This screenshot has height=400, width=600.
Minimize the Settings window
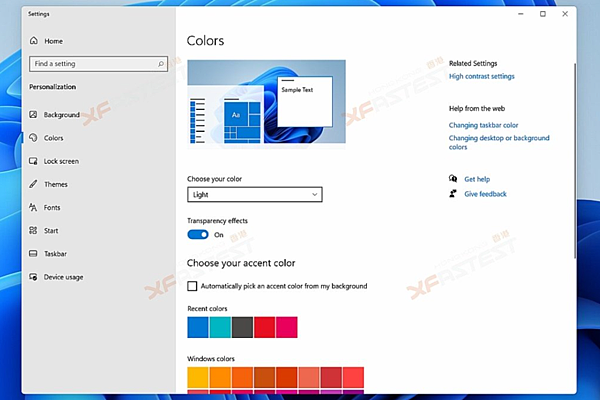[520, 14]
